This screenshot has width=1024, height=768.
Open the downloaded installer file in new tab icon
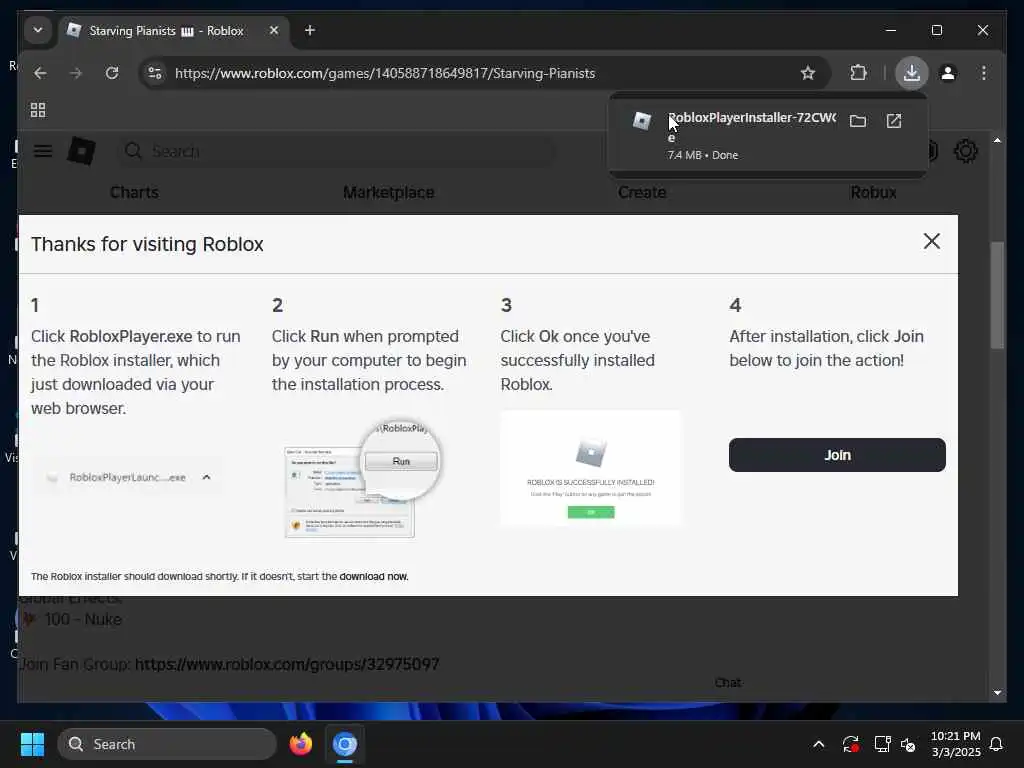pyautogui.click(x=893, y=121)
